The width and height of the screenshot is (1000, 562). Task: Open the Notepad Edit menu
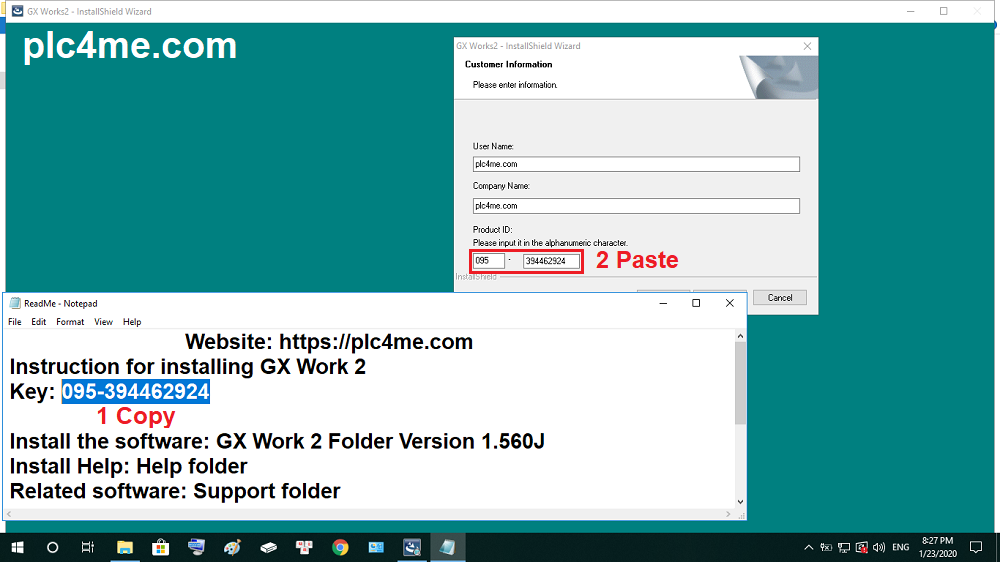(x=39, y=322)
